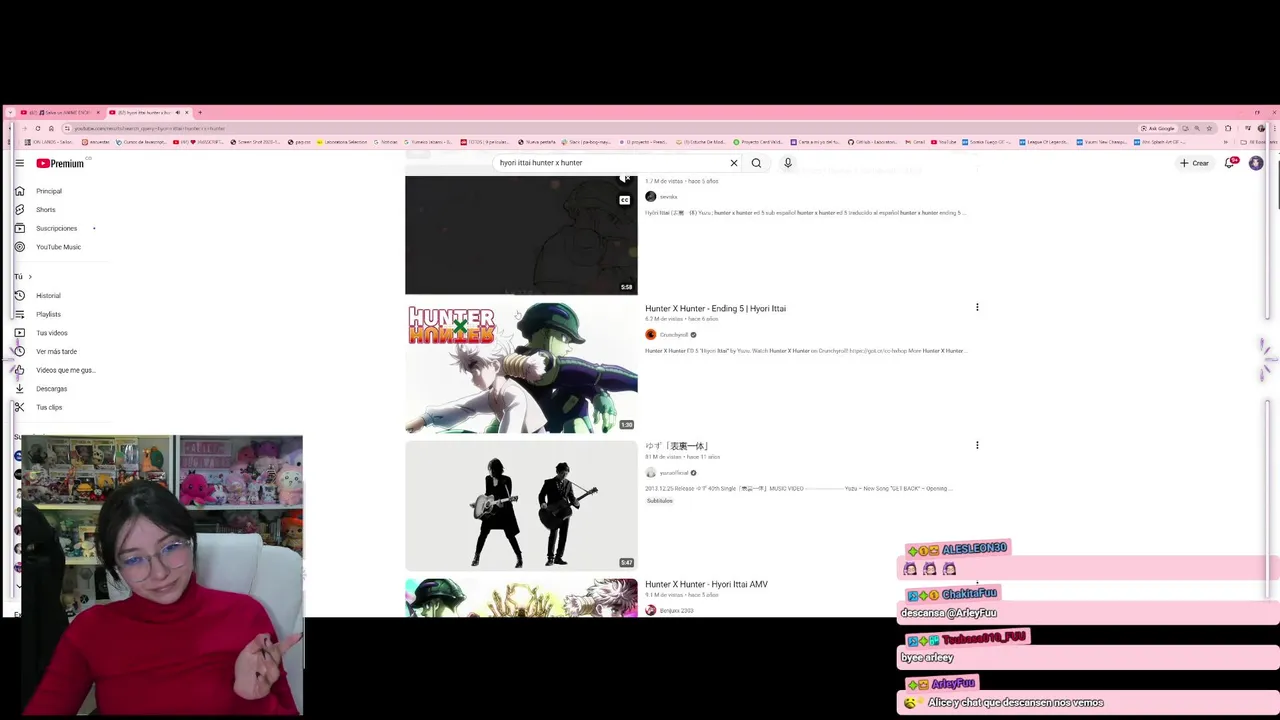The image size is (1280, 720).
Task: Go forward in browser toolbar
Action: [24, 128]
